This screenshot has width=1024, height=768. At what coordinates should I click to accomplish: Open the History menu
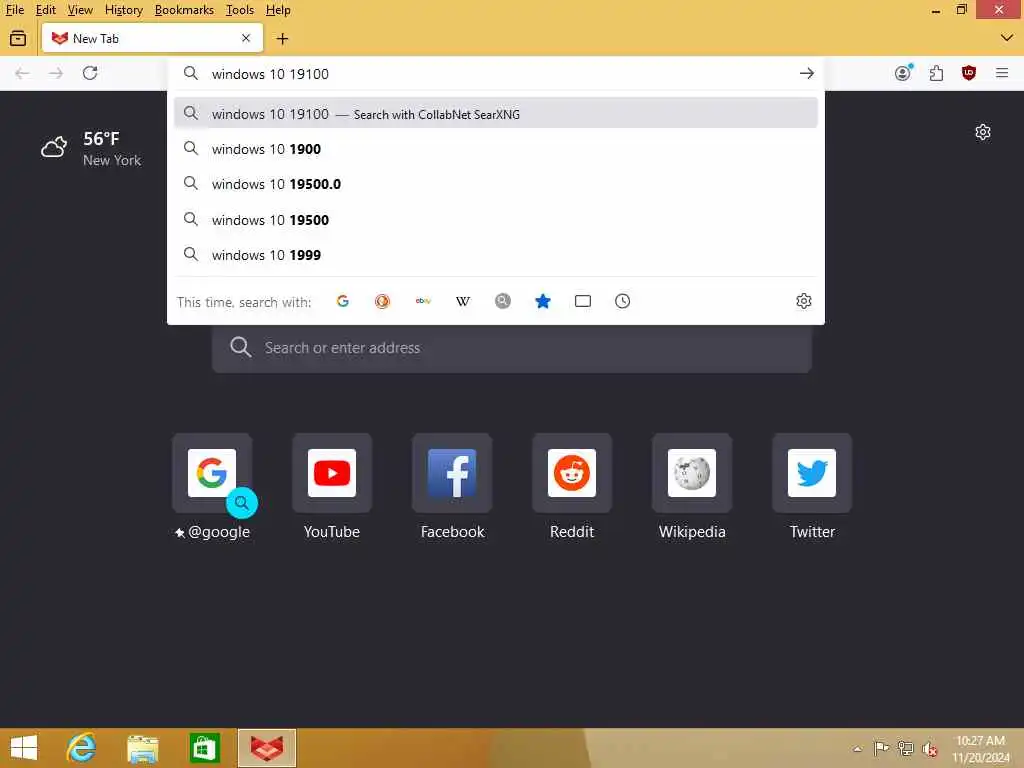click(123, 10)
